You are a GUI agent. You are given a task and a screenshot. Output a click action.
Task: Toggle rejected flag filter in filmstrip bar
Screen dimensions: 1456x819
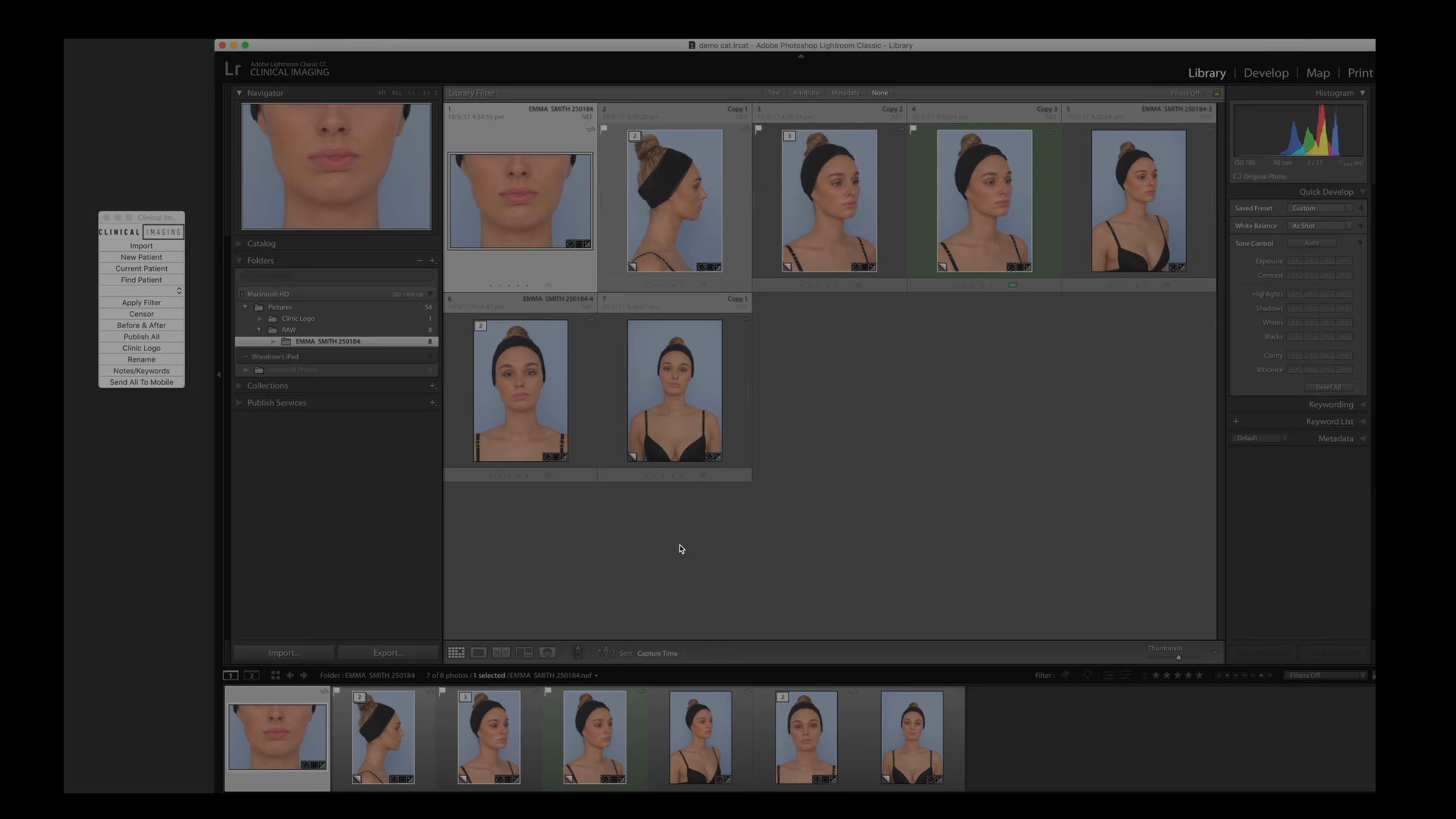1087,675
